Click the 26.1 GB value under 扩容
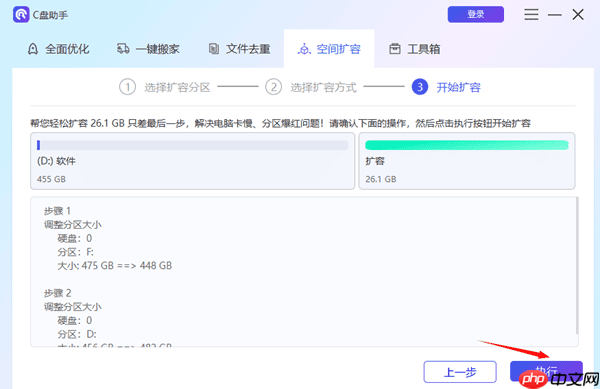 (x=381, y=179)
